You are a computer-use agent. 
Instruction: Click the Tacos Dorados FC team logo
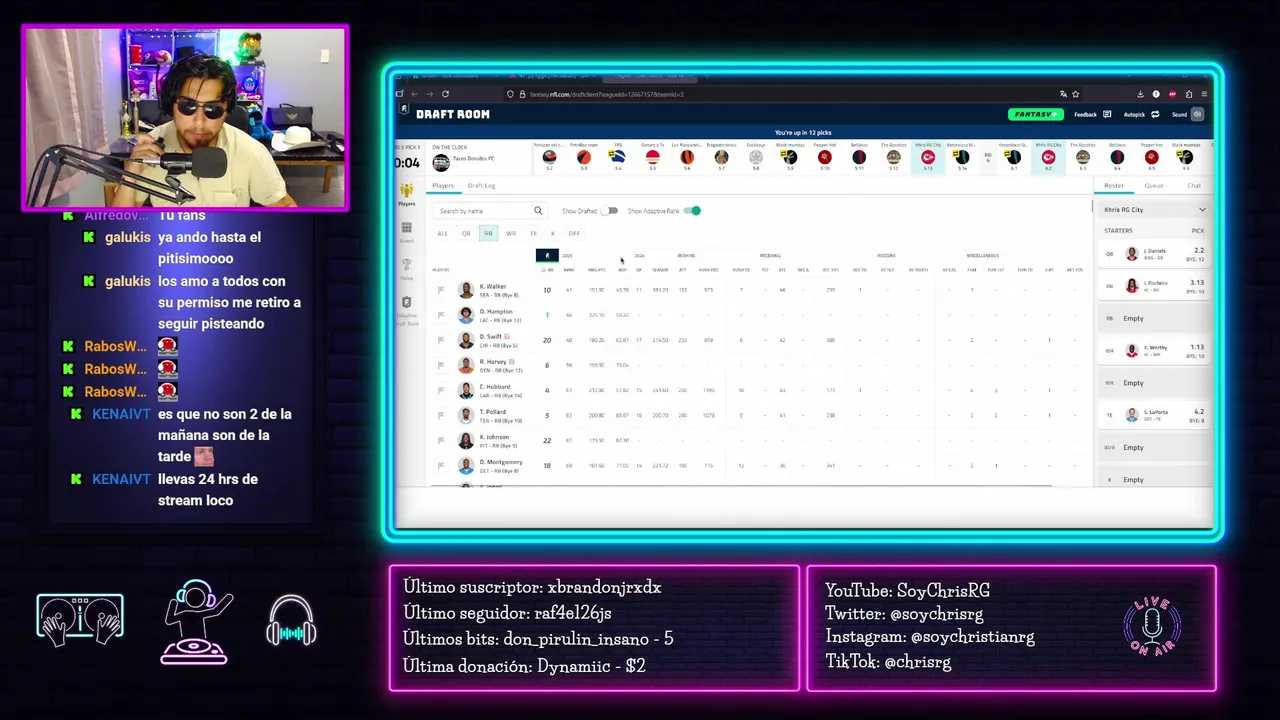[x=441, y=163]
